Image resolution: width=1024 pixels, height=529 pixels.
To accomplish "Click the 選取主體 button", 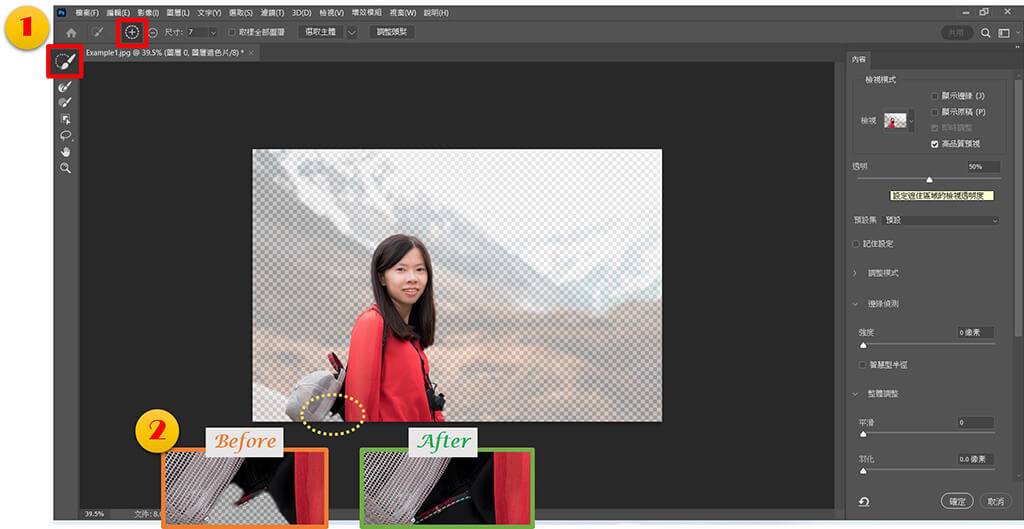I will (x=321, y=32).
